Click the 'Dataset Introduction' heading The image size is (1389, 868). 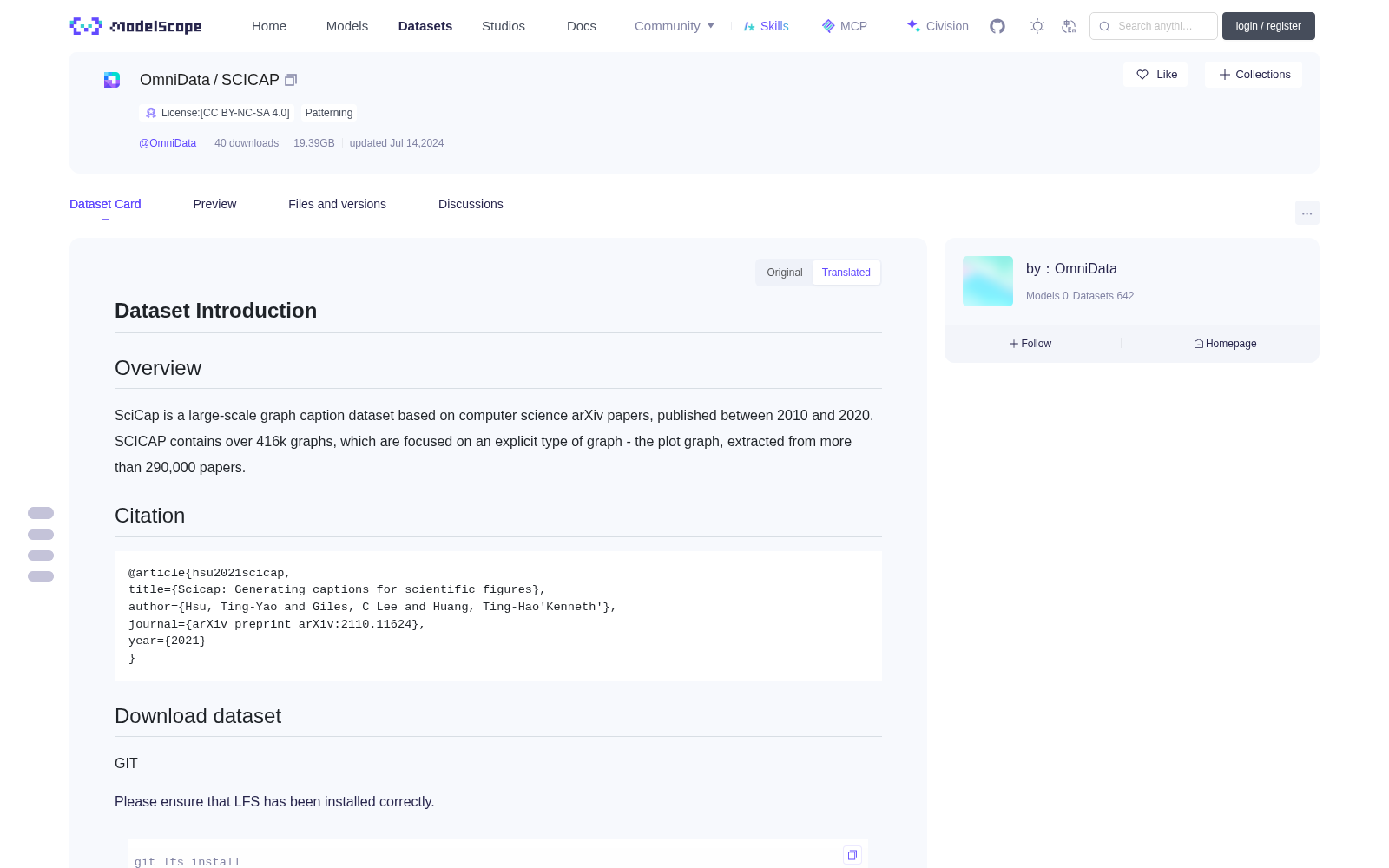click(x=215, y=311)
